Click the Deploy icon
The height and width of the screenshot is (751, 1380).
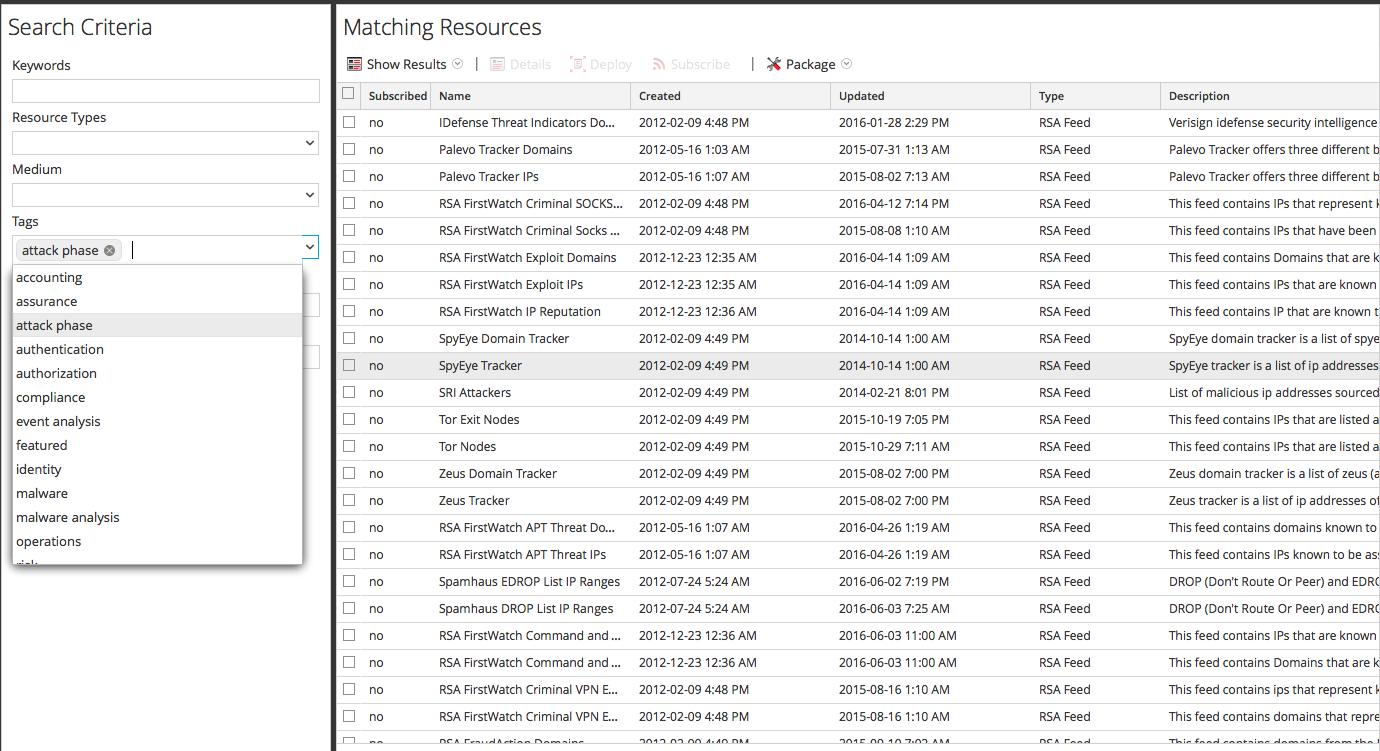point(577,63)
